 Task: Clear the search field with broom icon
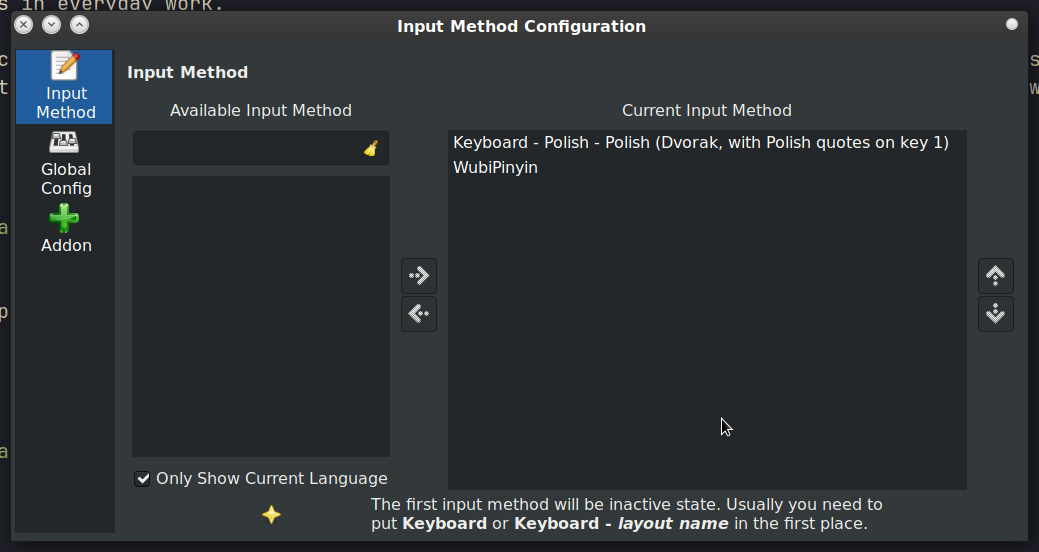[371, 149]
